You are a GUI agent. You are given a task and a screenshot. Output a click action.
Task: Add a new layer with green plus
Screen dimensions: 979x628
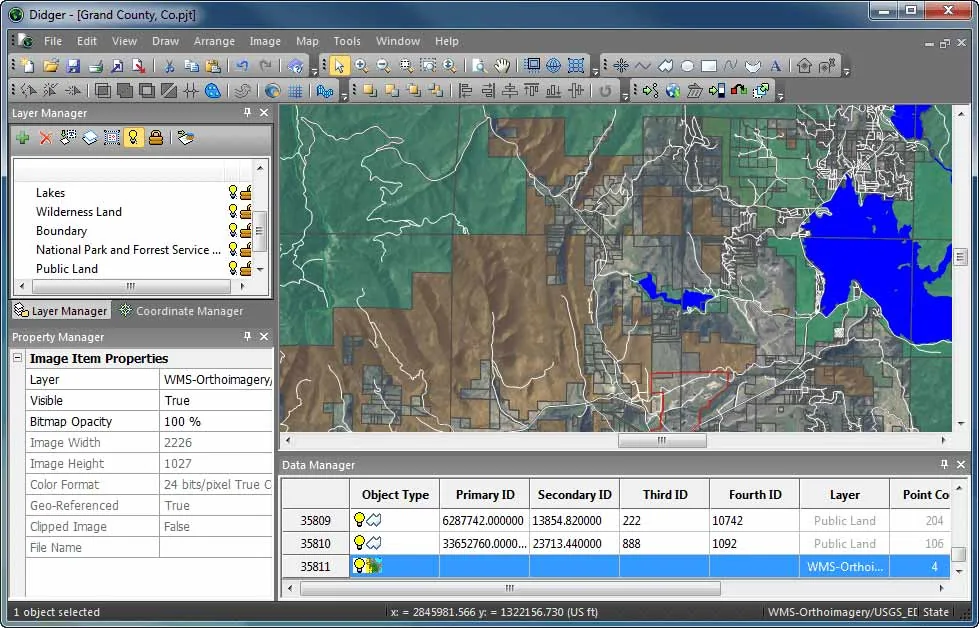tap(23, 137)
